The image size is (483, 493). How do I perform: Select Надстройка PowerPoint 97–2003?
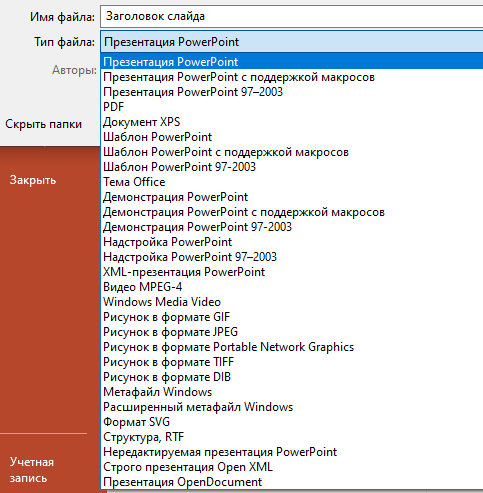tap(292, 257)
